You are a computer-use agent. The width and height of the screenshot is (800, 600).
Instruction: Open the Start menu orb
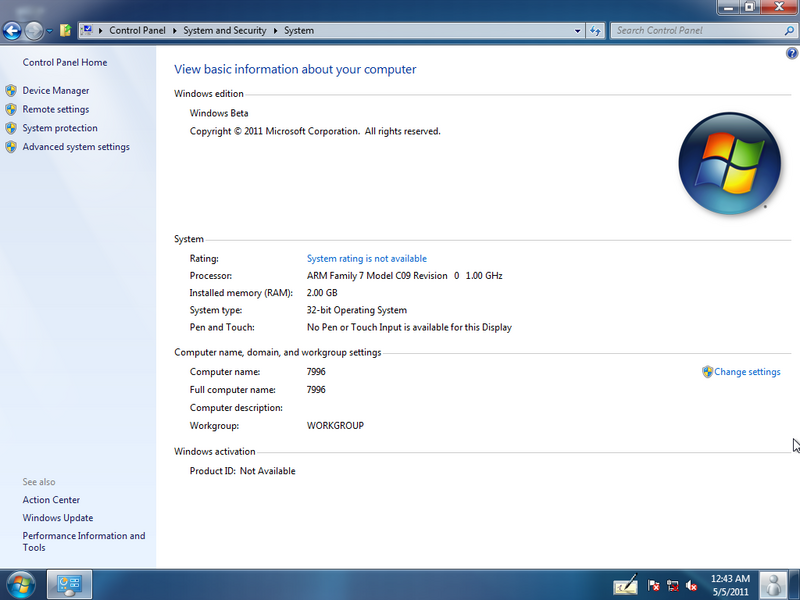tap(20, 585)
